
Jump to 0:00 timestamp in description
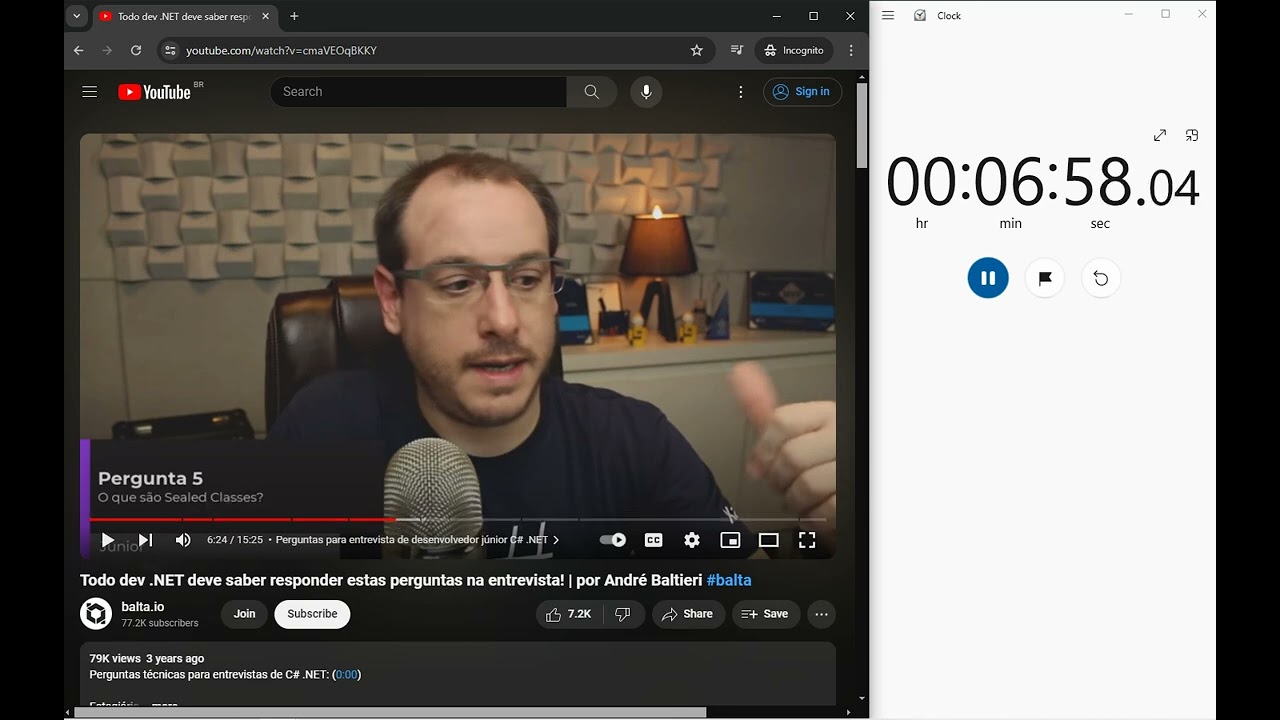pos(347,674)
